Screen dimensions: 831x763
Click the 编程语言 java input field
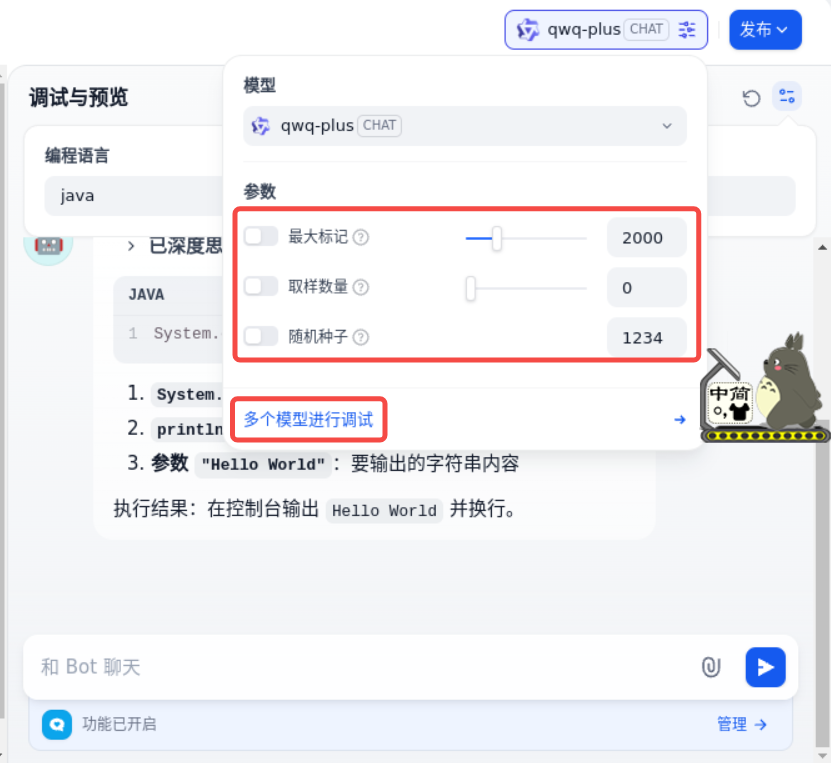[x=134, y=196]
